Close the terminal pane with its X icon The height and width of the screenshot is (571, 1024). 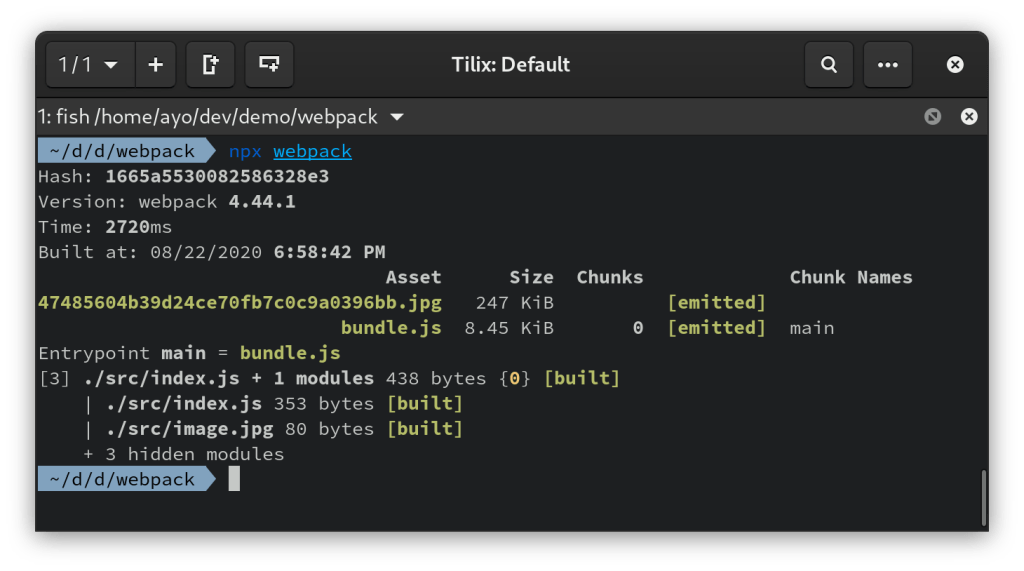click(969, 116)
